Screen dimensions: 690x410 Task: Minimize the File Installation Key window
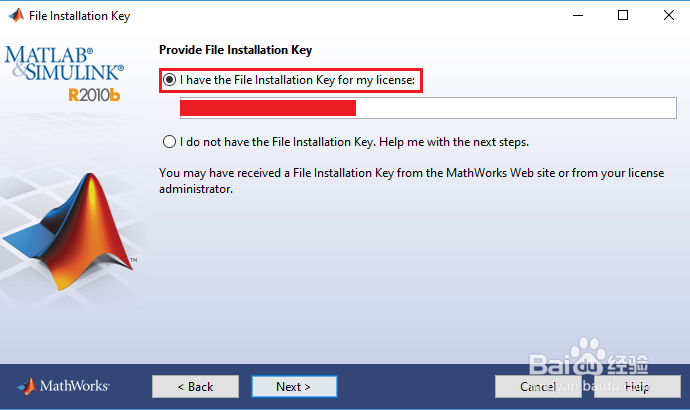click(x=577, y=16)
